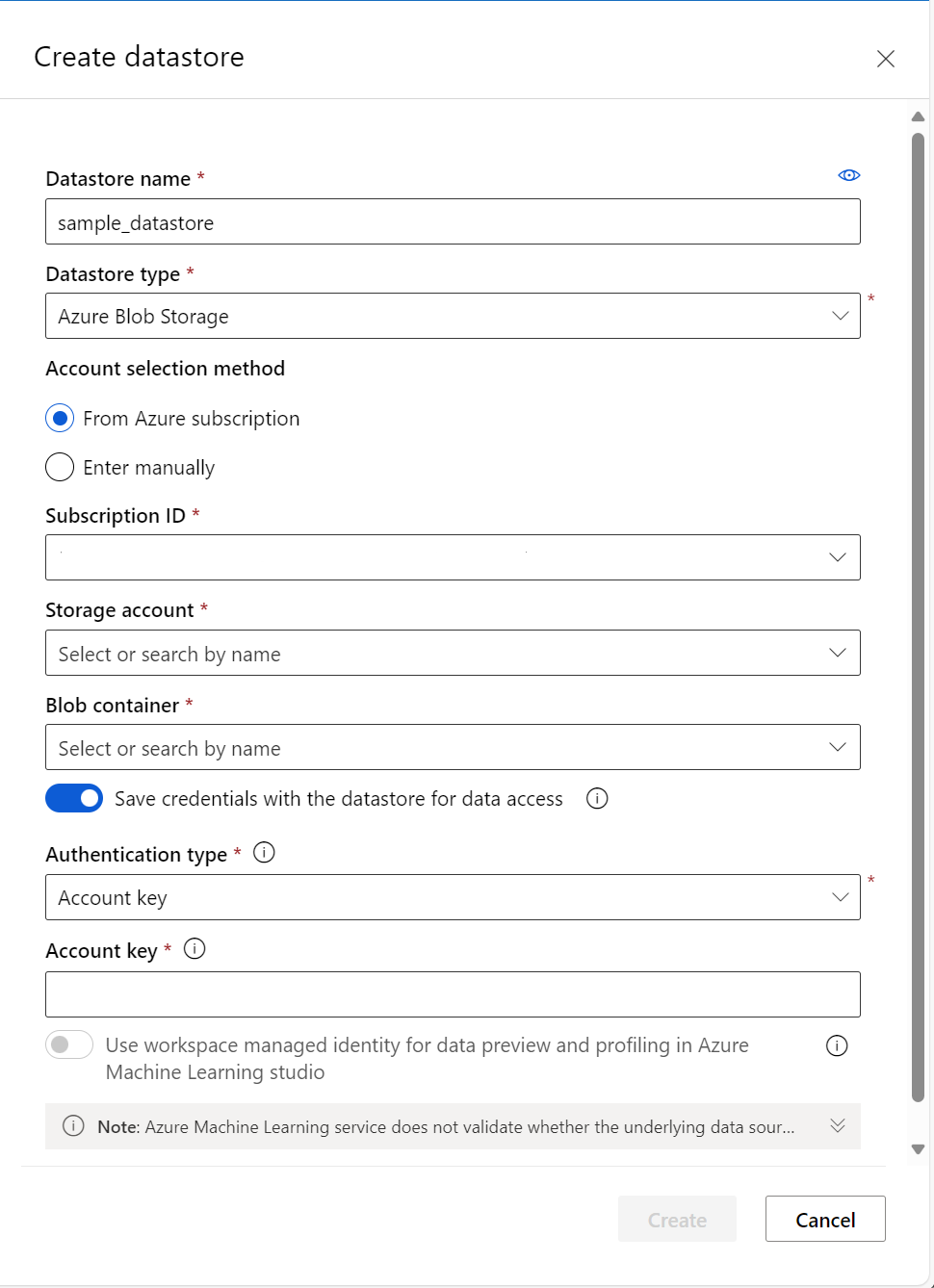Screen dimensions: 934x1288
Task: Open the Authentication type dropdown
Action: (453, 897)
